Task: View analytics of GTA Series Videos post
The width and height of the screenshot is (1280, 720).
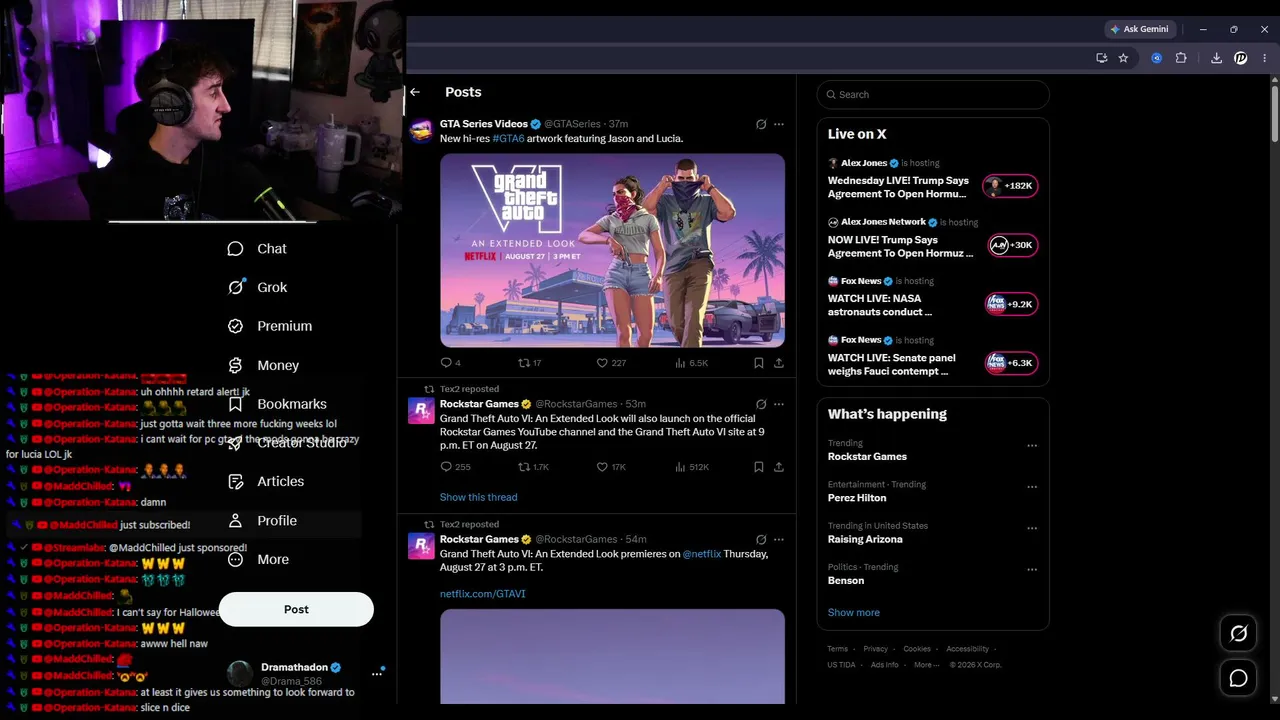Action: click(x=691, y=363)
